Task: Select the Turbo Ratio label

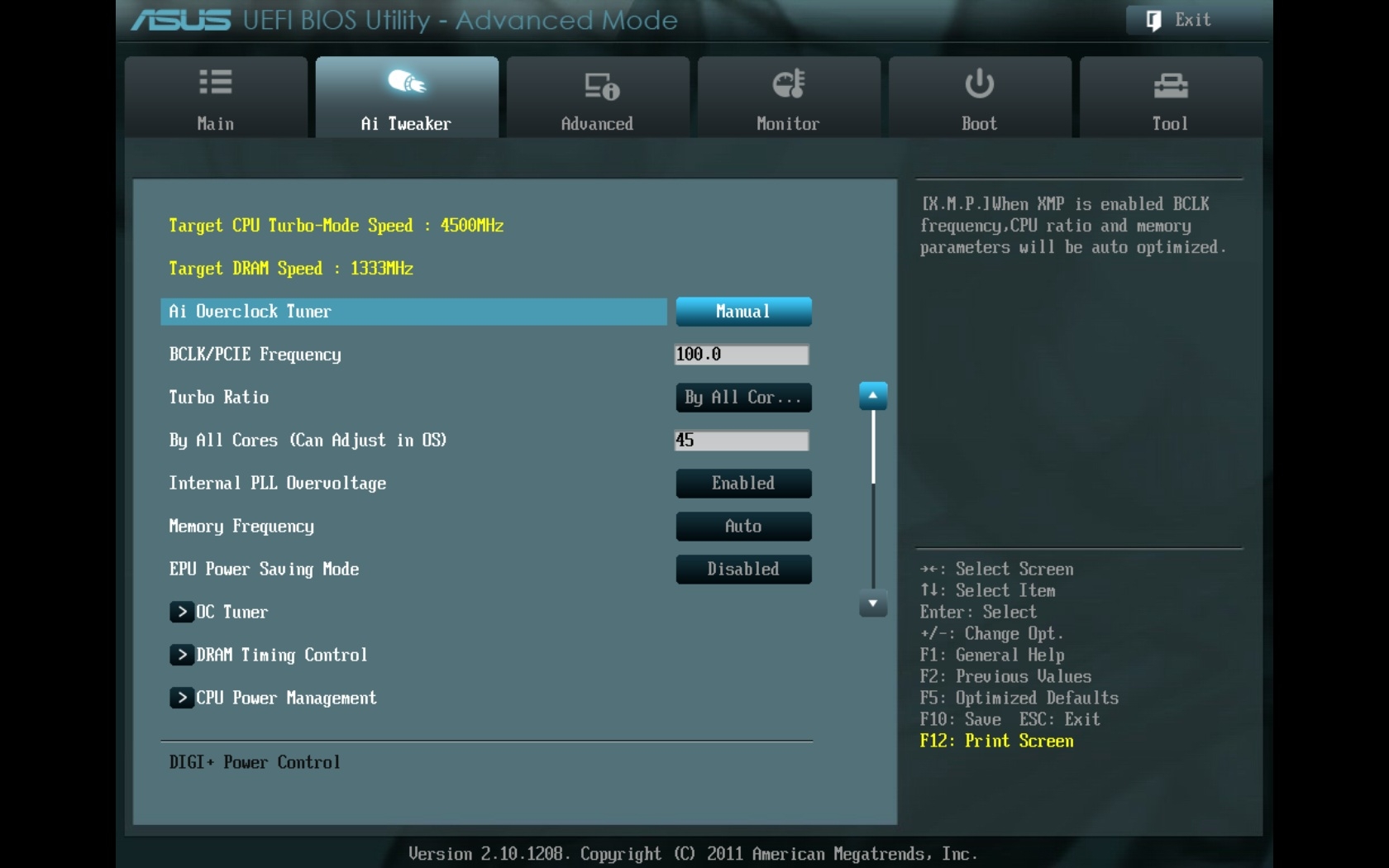Action: pyautogui.click(x=218, y=398)
